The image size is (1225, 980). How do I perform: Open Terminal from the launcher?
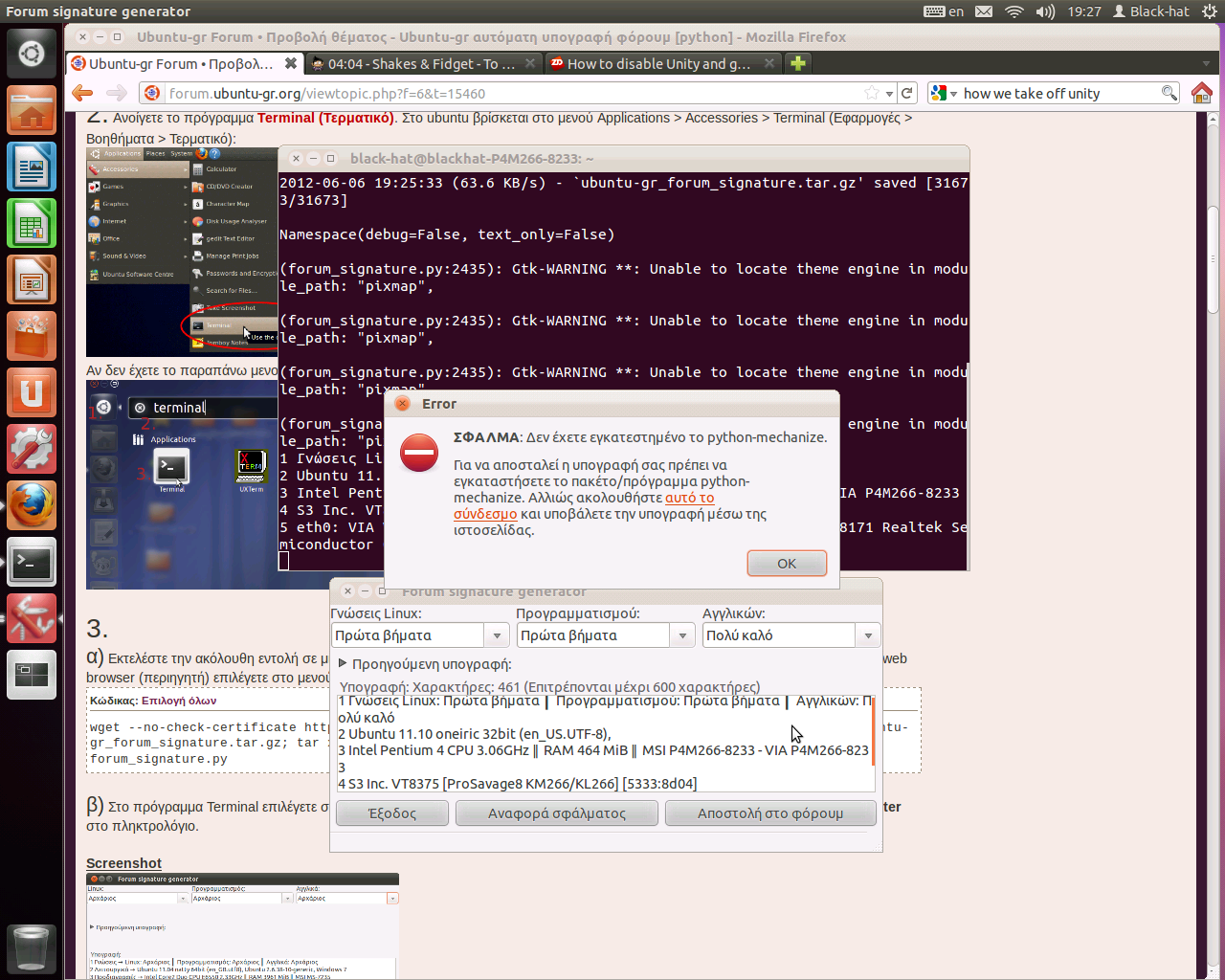click(32, 563)
